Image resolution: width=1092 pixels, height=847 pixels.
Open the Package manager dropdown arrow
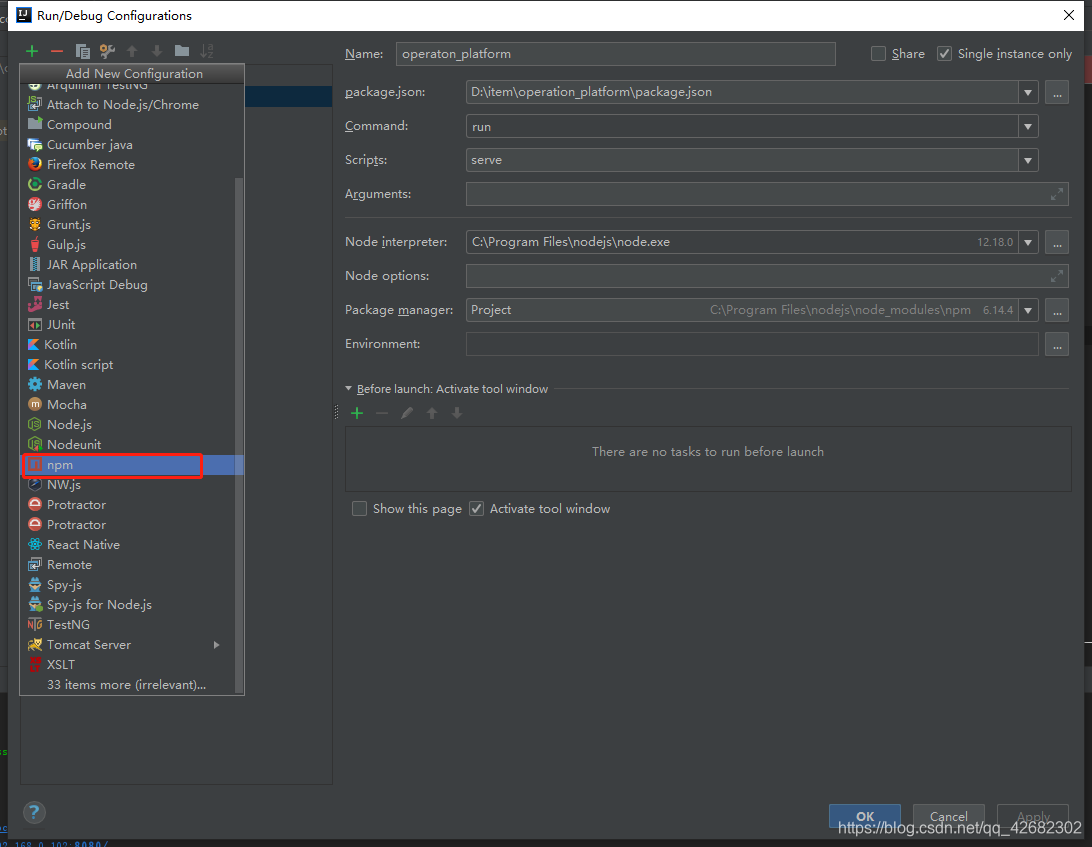(1028, 310)
